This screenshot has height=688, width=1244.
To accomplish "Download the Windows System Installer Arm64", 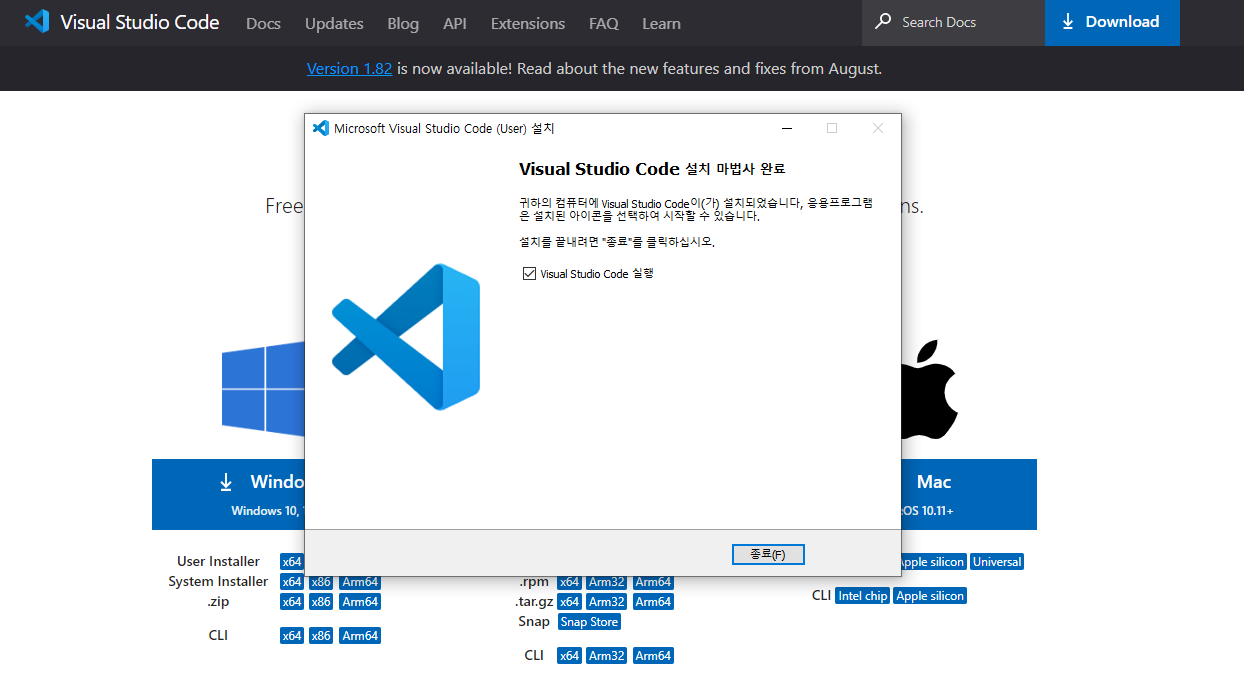I will tap(360, 582).
